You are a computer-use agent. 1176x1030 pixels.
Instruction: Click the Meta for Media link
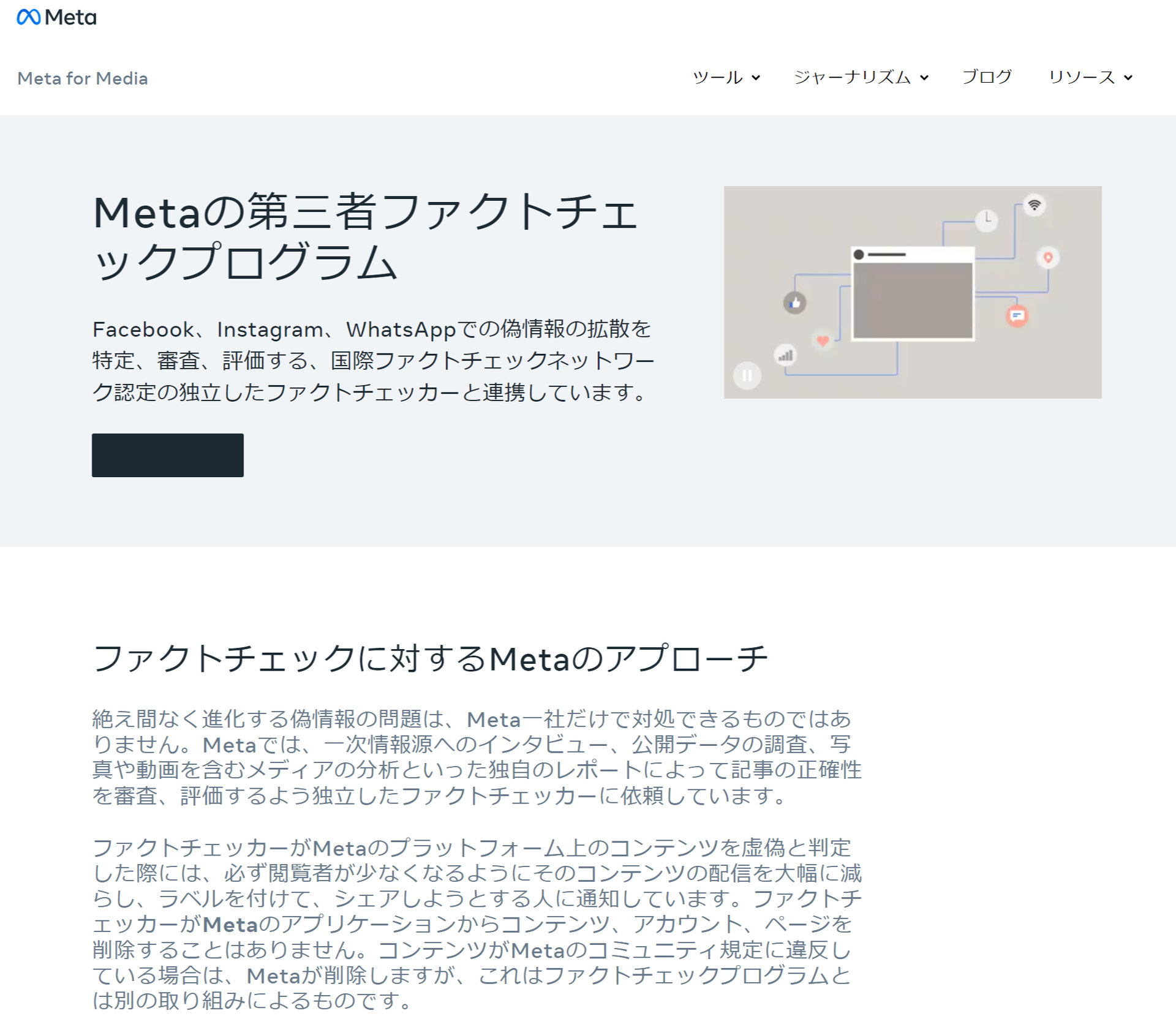click(x=81, y=78)
